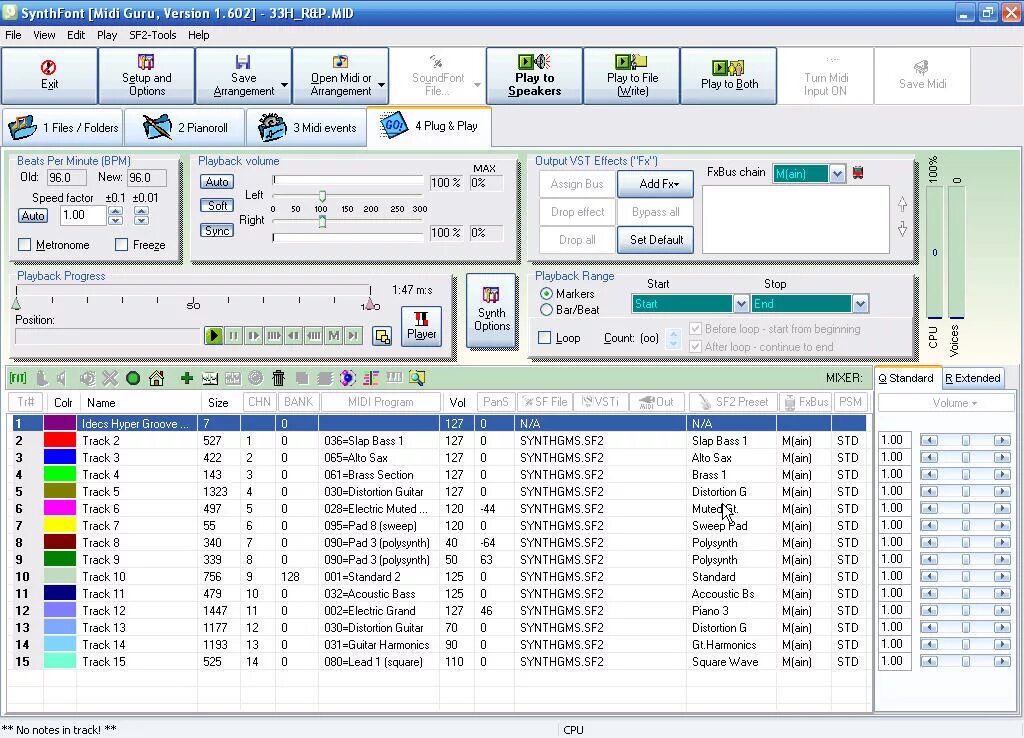Expand the playback range Start dropdown
Screen dimensions: 1024x738
[x=741, y=304]
